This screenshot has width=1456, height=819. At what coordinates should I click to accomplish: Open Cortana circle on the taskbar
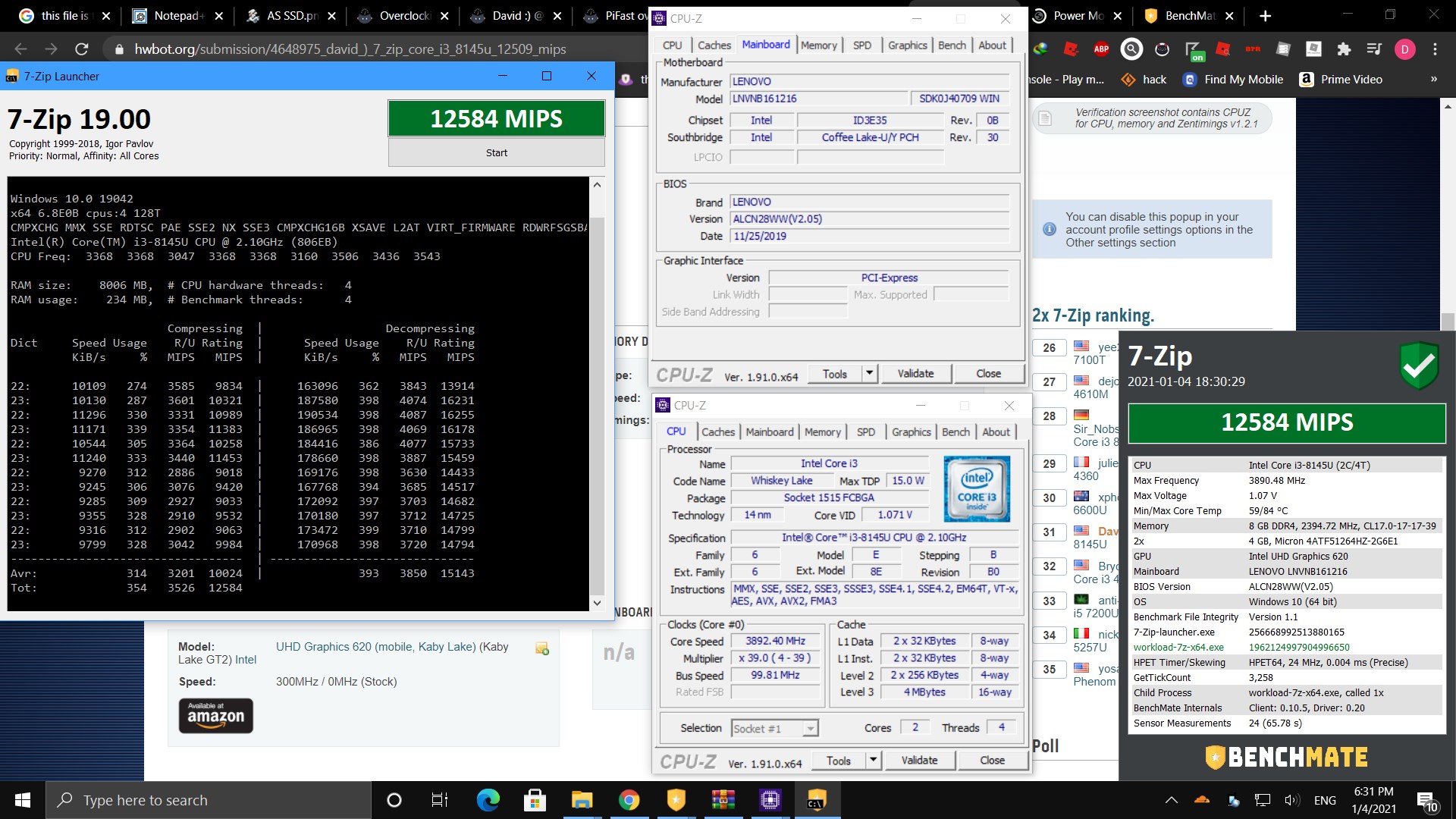tap(394, 800)
